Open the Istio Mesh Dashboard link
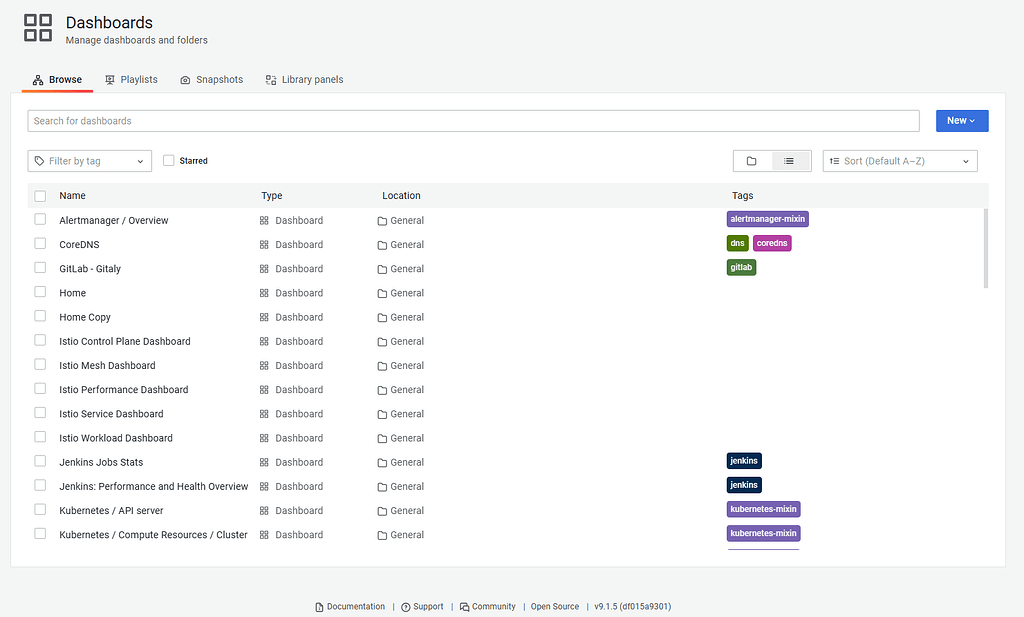 coord(107,366)
